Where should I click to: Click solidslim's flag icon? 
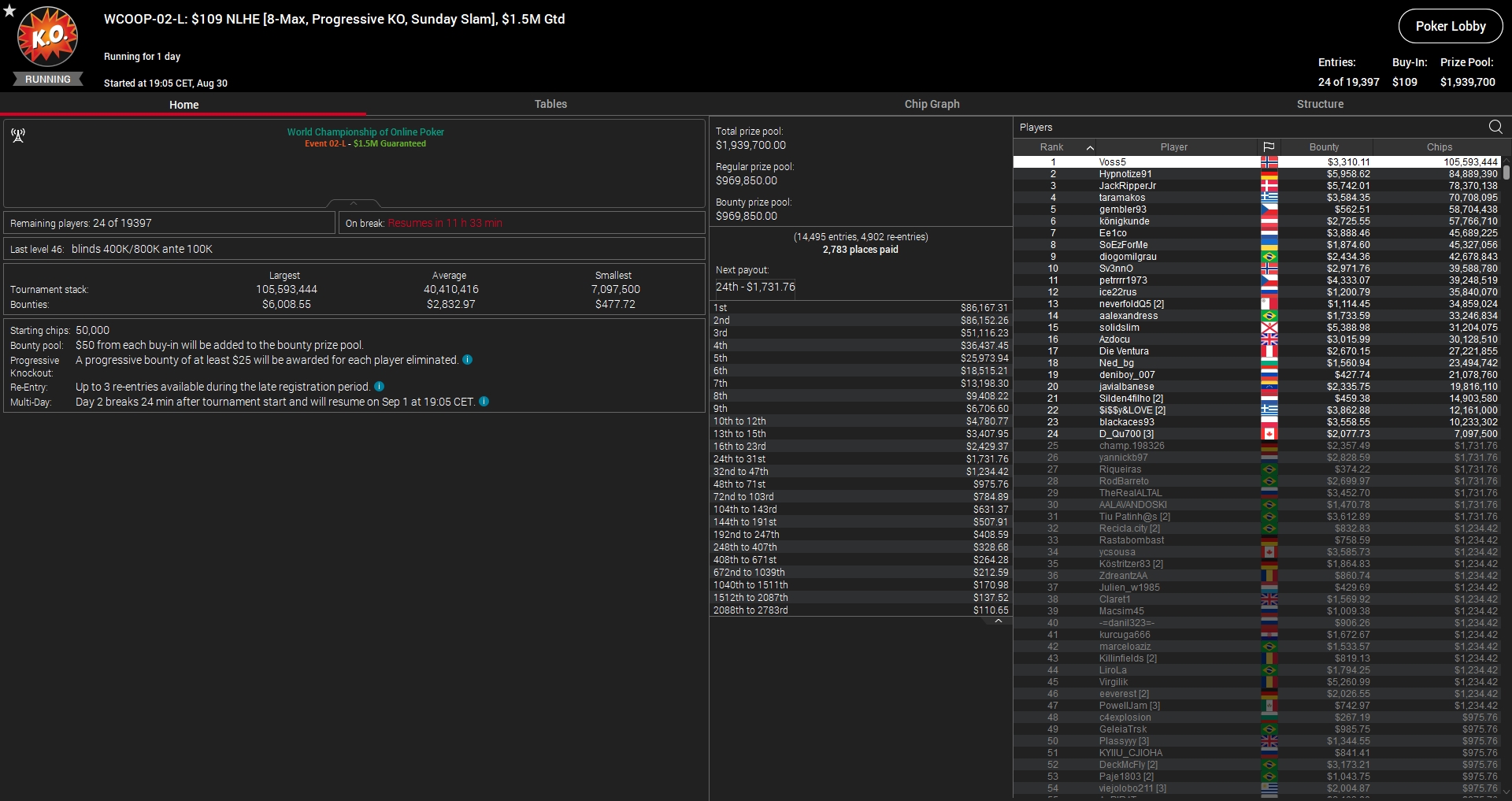(1269, 328)
